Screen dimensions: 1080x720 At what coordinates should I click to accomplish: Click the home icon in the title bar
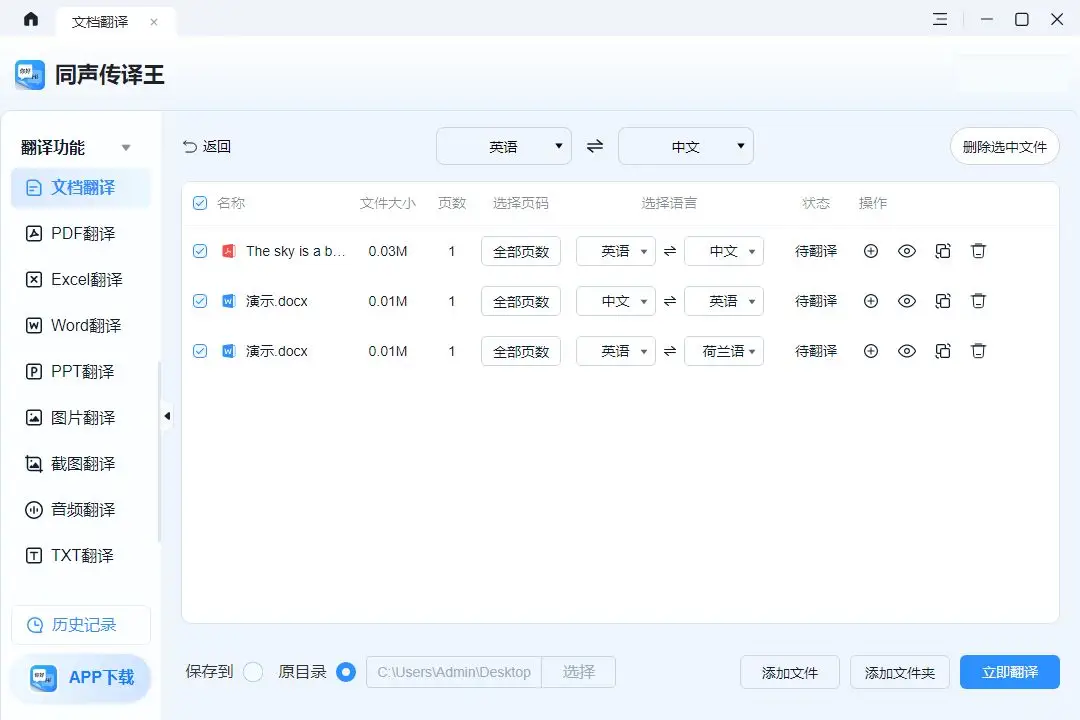(x=29, y=19)
